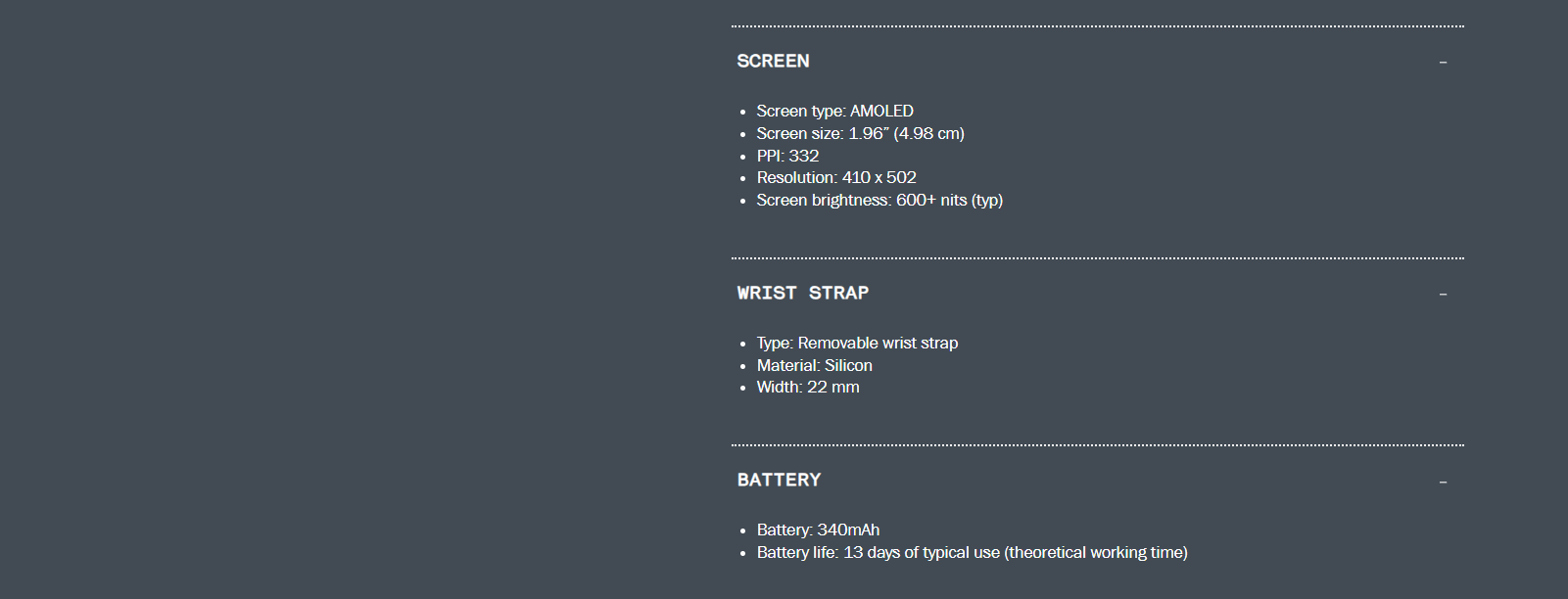The height and width of the screenshot is (599, 1568).
Task: Select the Battery: 340mAh line
Action: click(818, 530)
